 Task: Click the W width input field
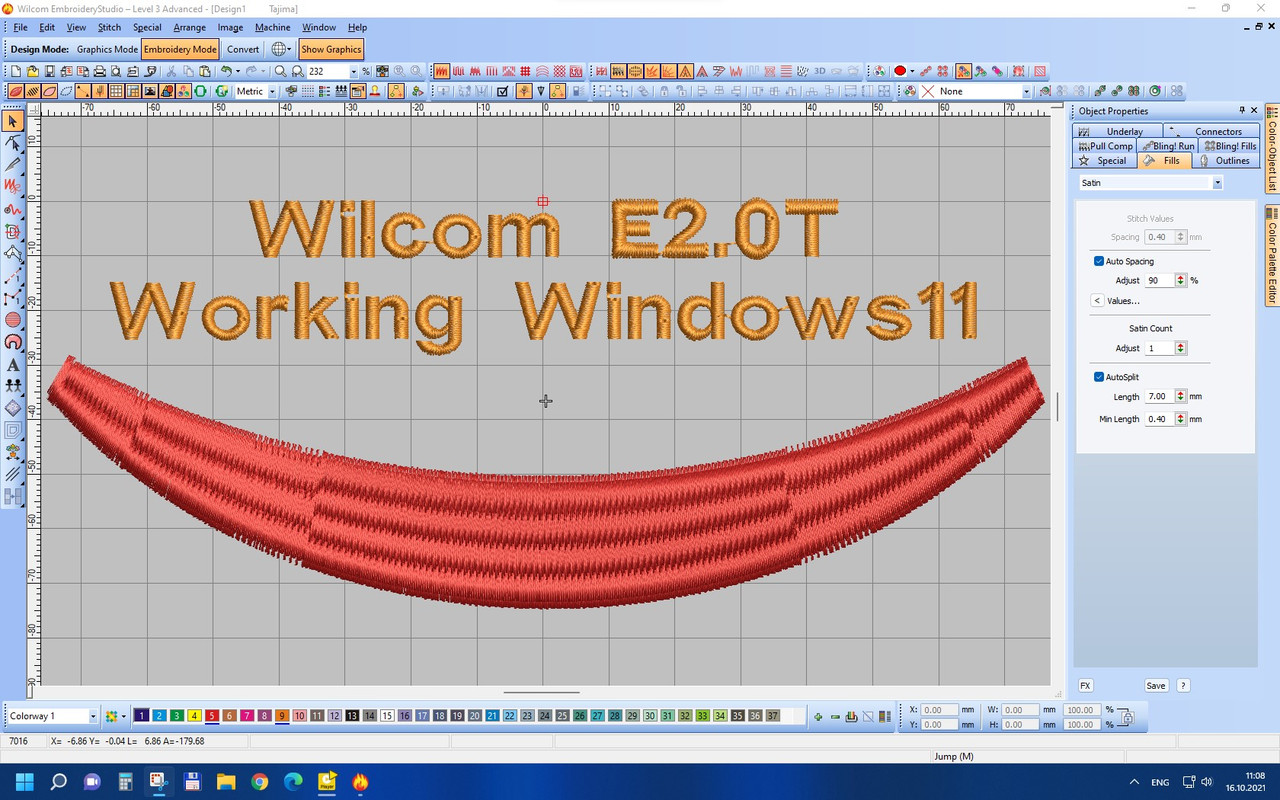(1020, 710)
